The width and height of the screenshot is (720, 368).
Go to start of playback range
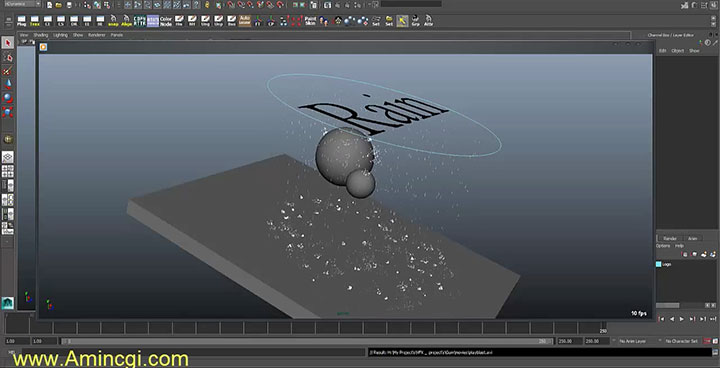pyautogui.click(x=662, y=318)
